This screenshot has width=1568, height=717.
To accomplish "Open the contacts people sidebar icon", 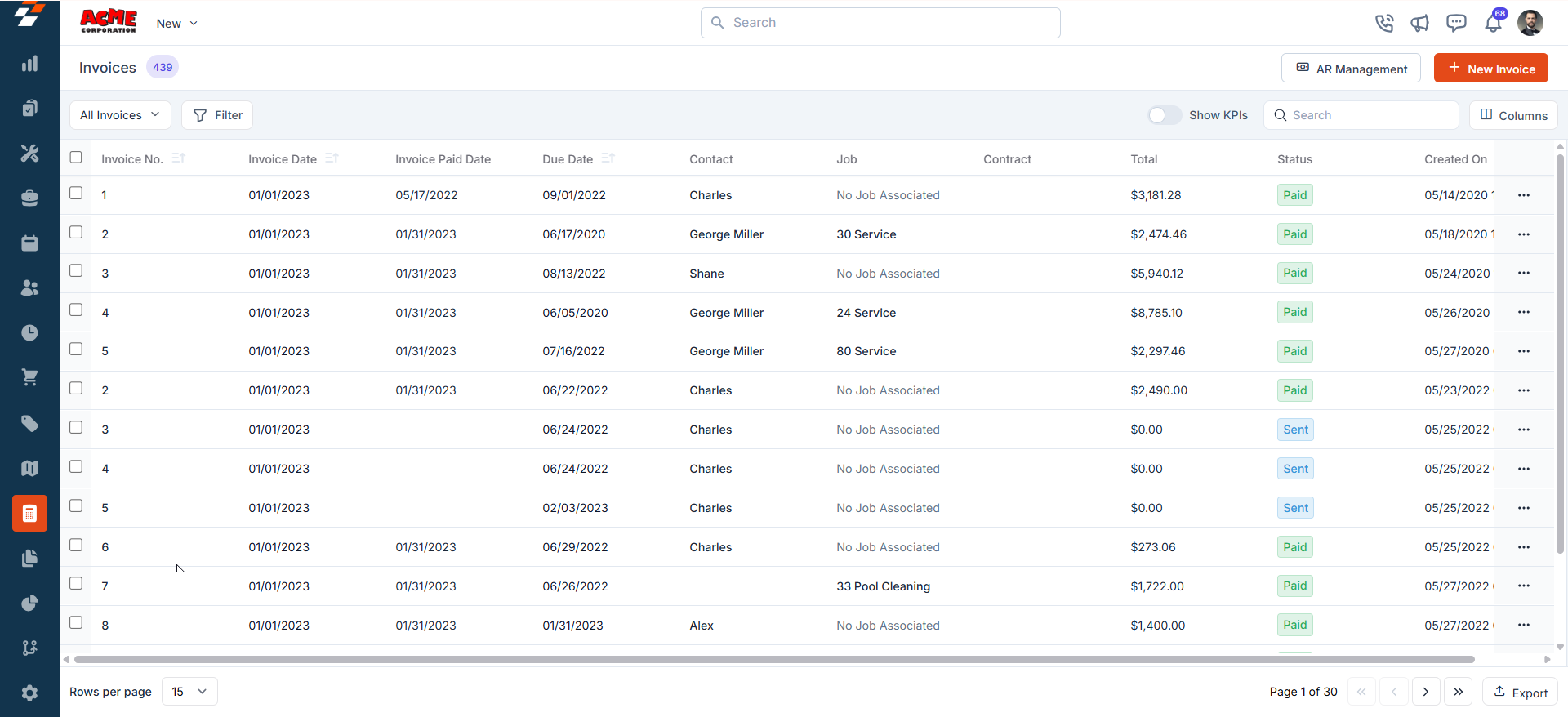I will pos(29,288).
